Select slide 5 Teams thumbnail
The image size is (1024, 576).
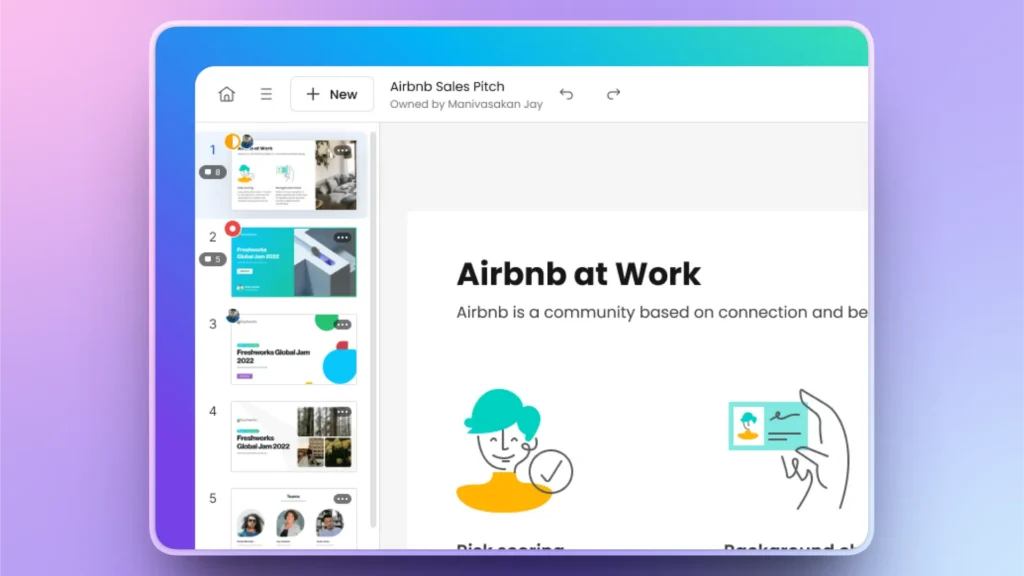click(x=294, y=519)
